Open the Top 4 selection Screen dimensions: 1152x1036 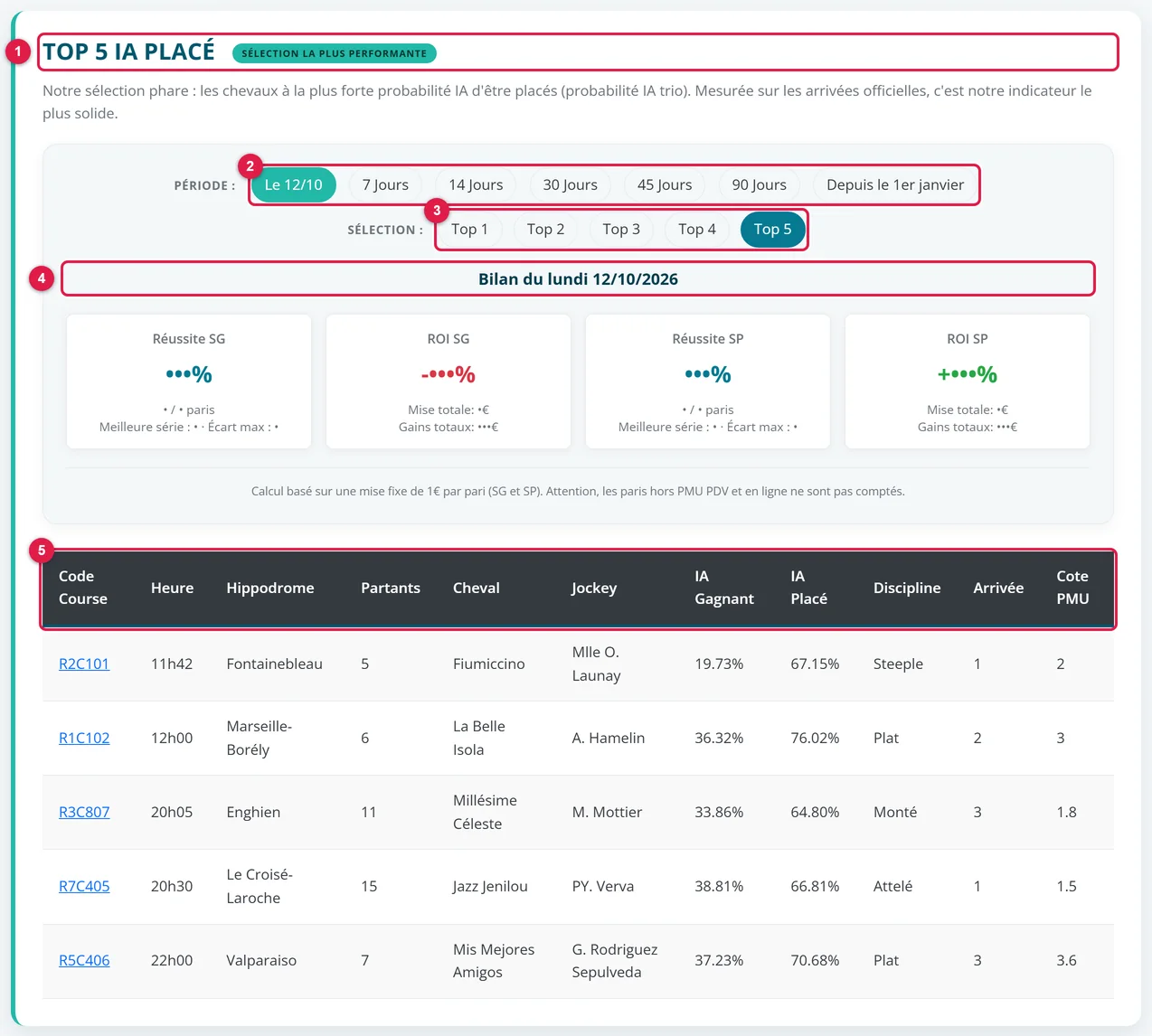point(697,229)
